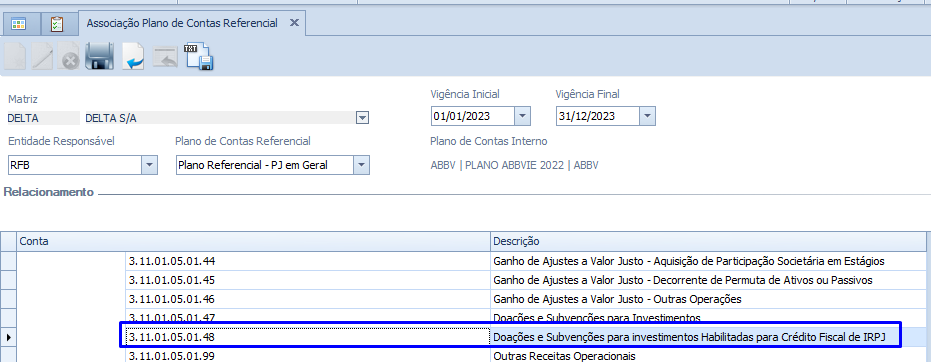The image size is (931, 362).
Task: Open the Matriz DELTA S/A dropdown
Action: coord(362,118)
